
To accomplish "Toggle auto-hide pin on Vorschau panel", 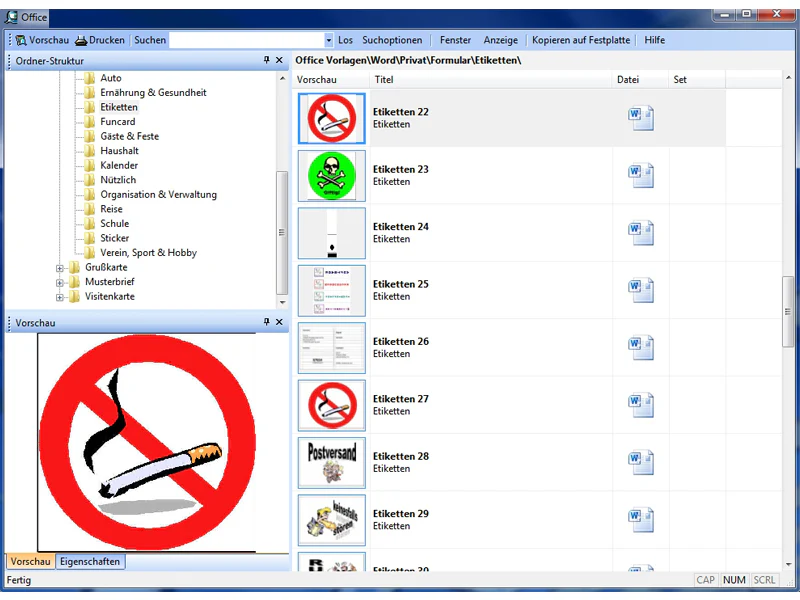I will pyautogui.click(x=266, y=322).
